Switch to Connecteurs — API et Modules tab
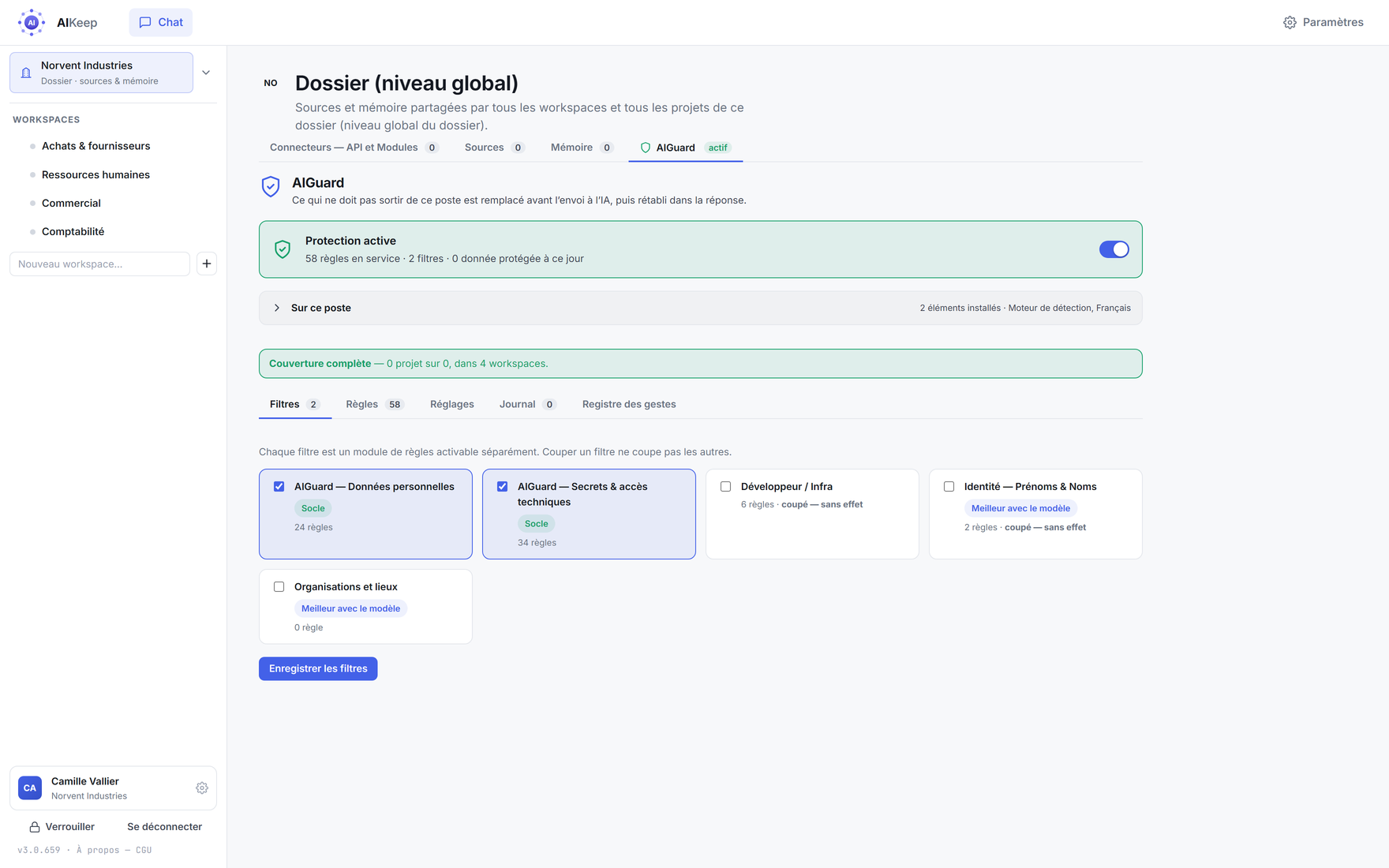1389x868 pixels. (x=354, y=148)
